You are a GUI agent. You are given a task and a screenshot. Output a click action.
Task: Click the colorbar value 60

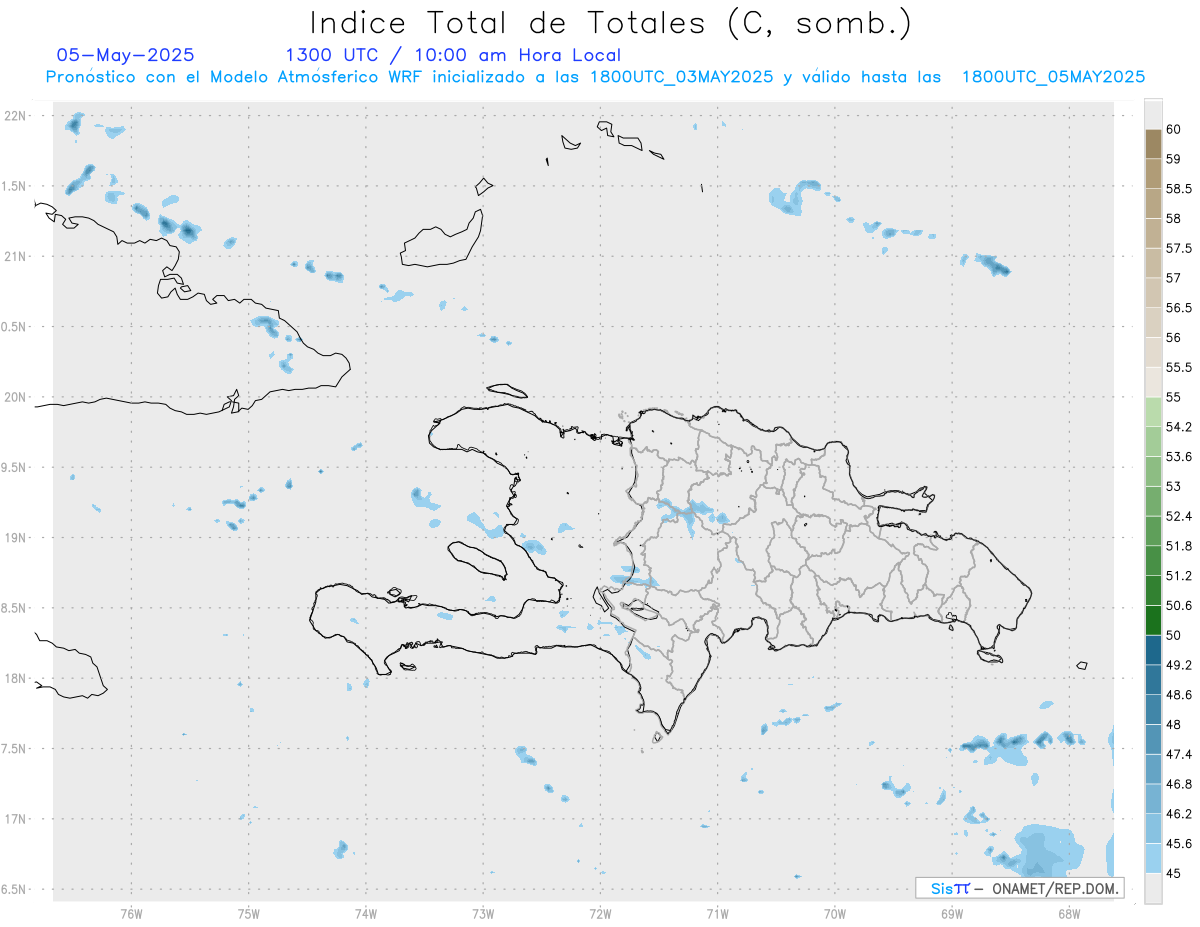1173,129
